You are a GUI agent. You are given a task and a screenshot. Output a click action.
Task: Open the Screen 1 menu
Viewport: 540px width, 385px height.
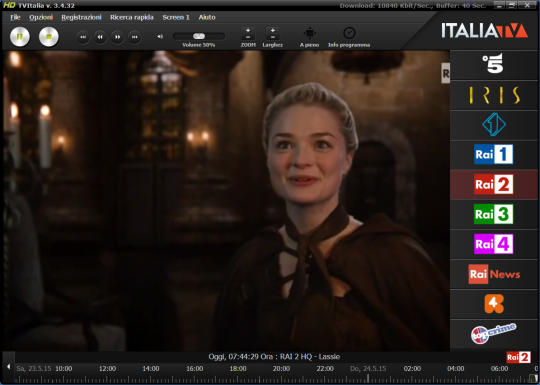[x=176, y=17]
